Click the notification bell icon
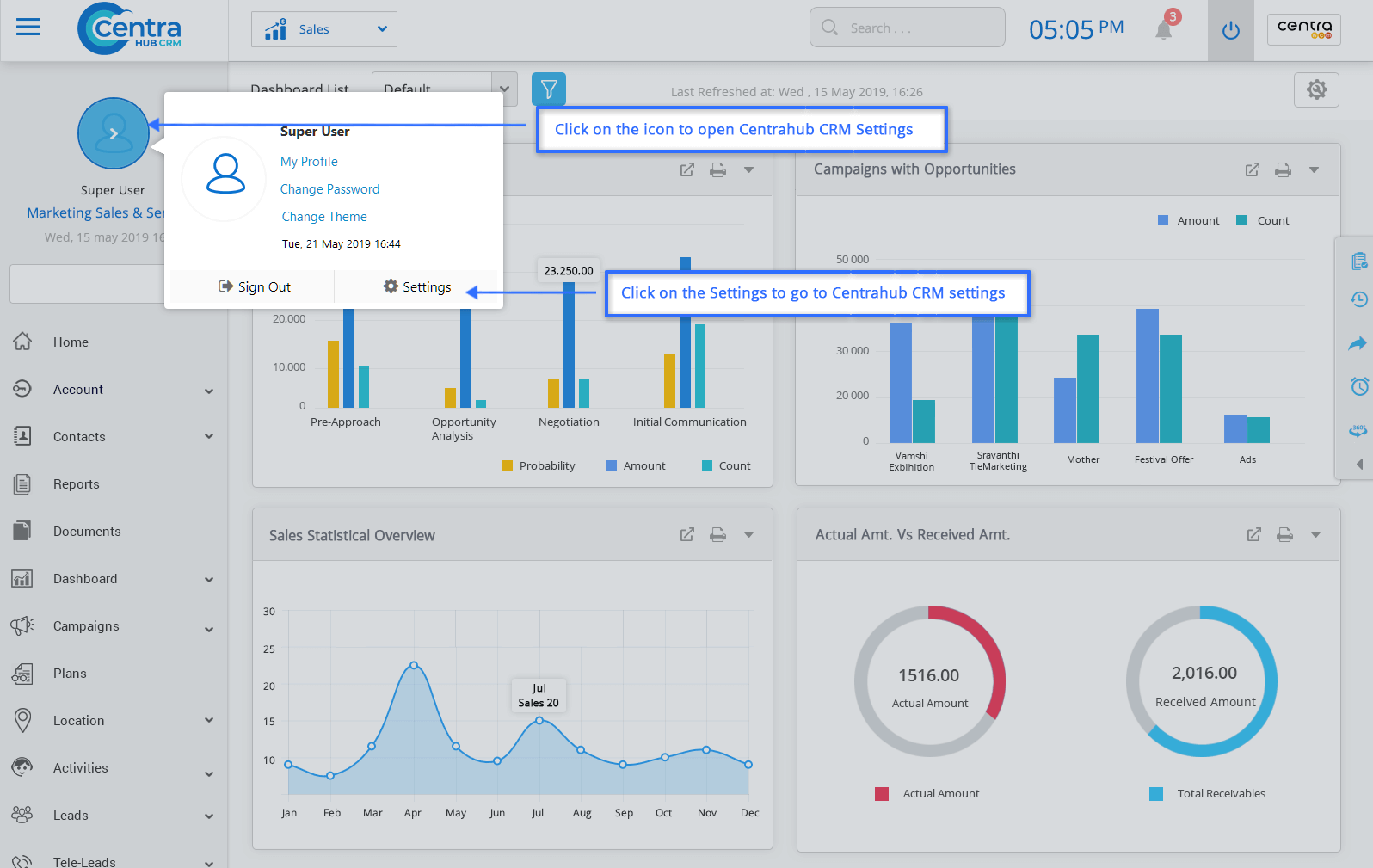 point(1164,30)
